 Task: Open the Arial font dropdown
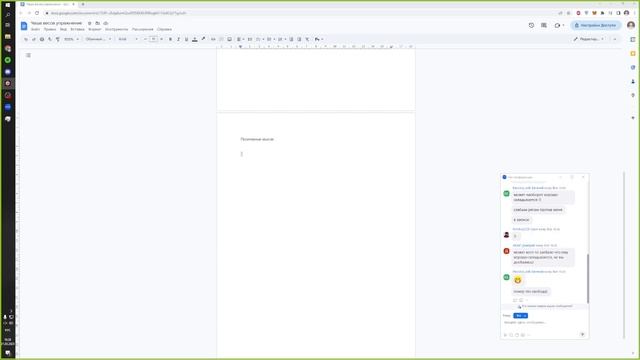[x=128, y=39]
